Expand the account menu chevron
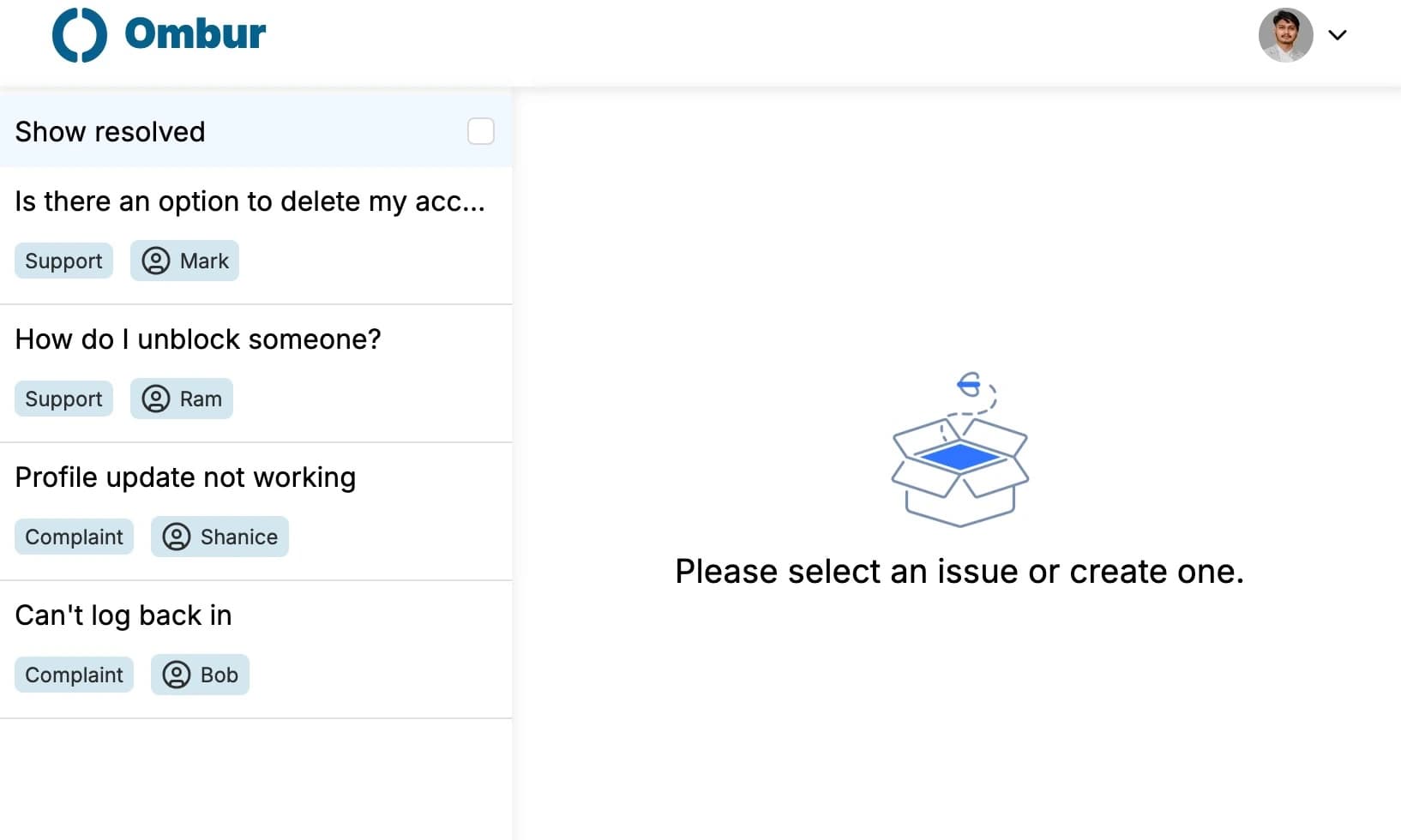1401x840 pixels. point(1338,35)
